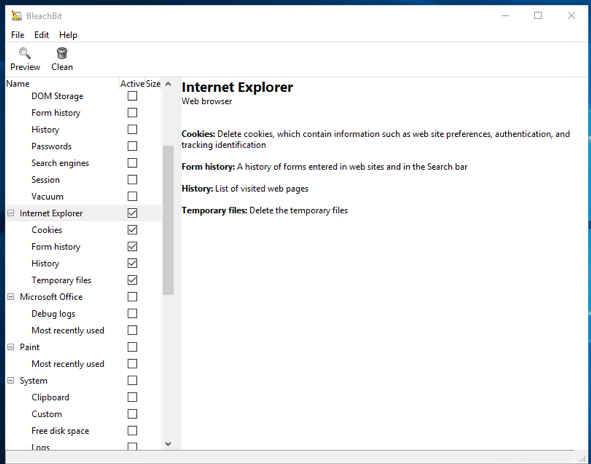Collapse the System group
The height and width of the screenshot is (464, 591).
[11, 381]
